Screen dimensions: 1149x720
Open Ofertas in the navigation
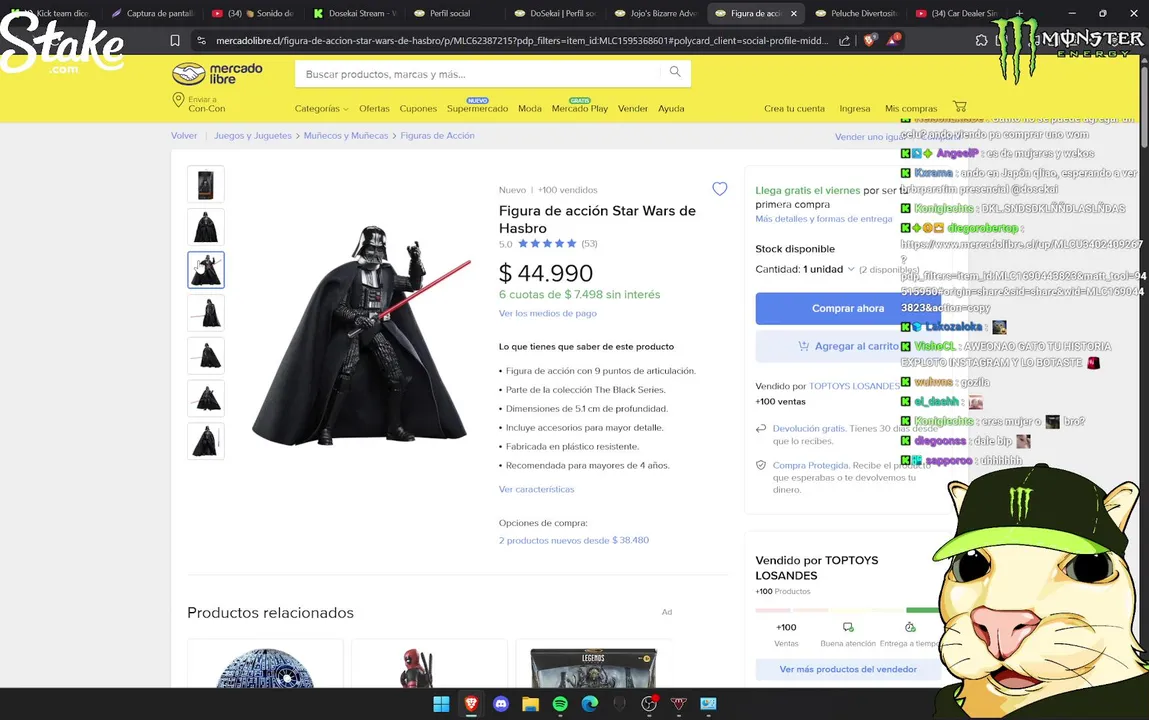[374, 108]
